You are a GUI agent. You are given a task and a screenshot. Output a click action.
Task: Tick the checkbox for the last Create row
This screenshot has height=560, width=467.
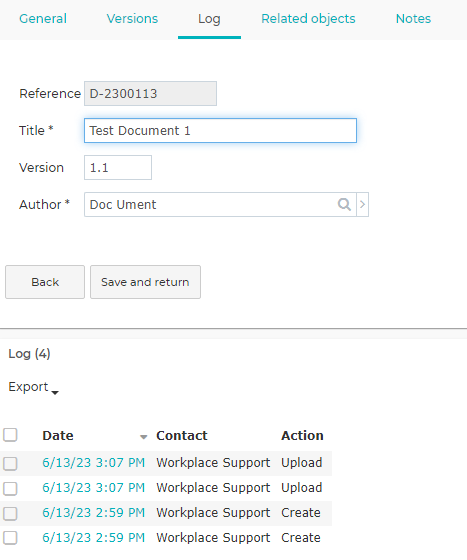[10, 538]
